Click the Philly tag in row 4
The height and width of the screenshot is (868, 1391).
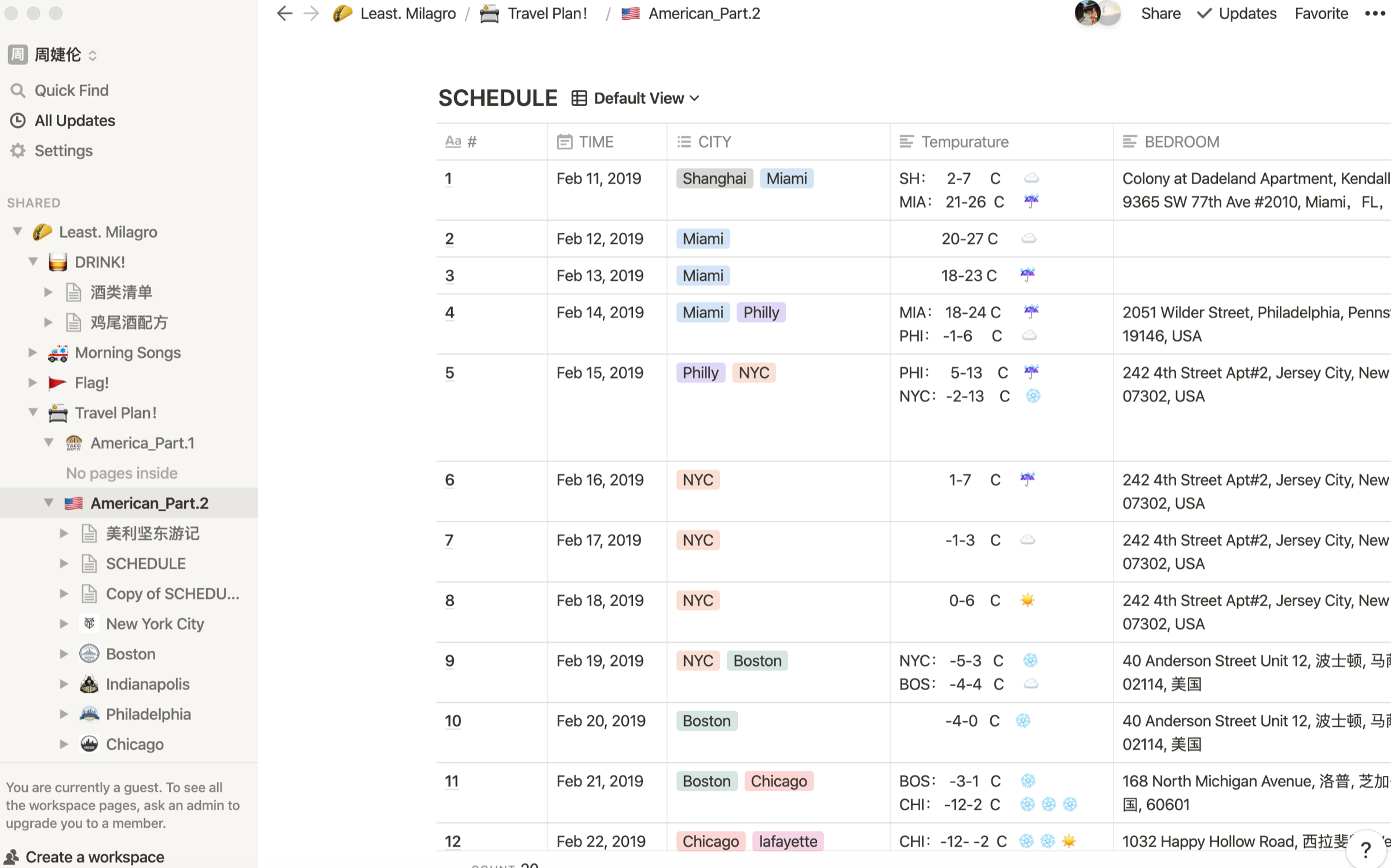click(760, 313)
